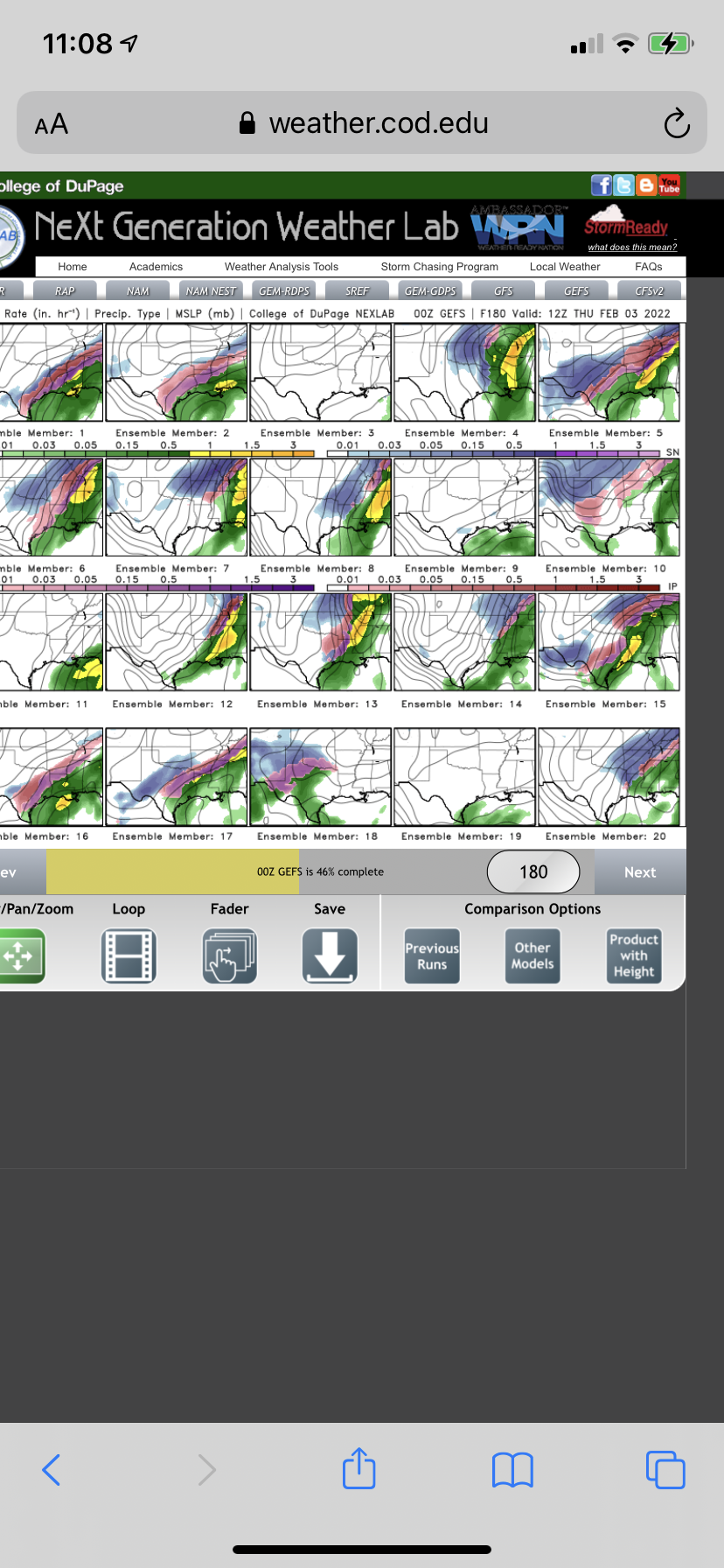Tap the green Pan/Zoom arrows icon

tap(21, 955)
